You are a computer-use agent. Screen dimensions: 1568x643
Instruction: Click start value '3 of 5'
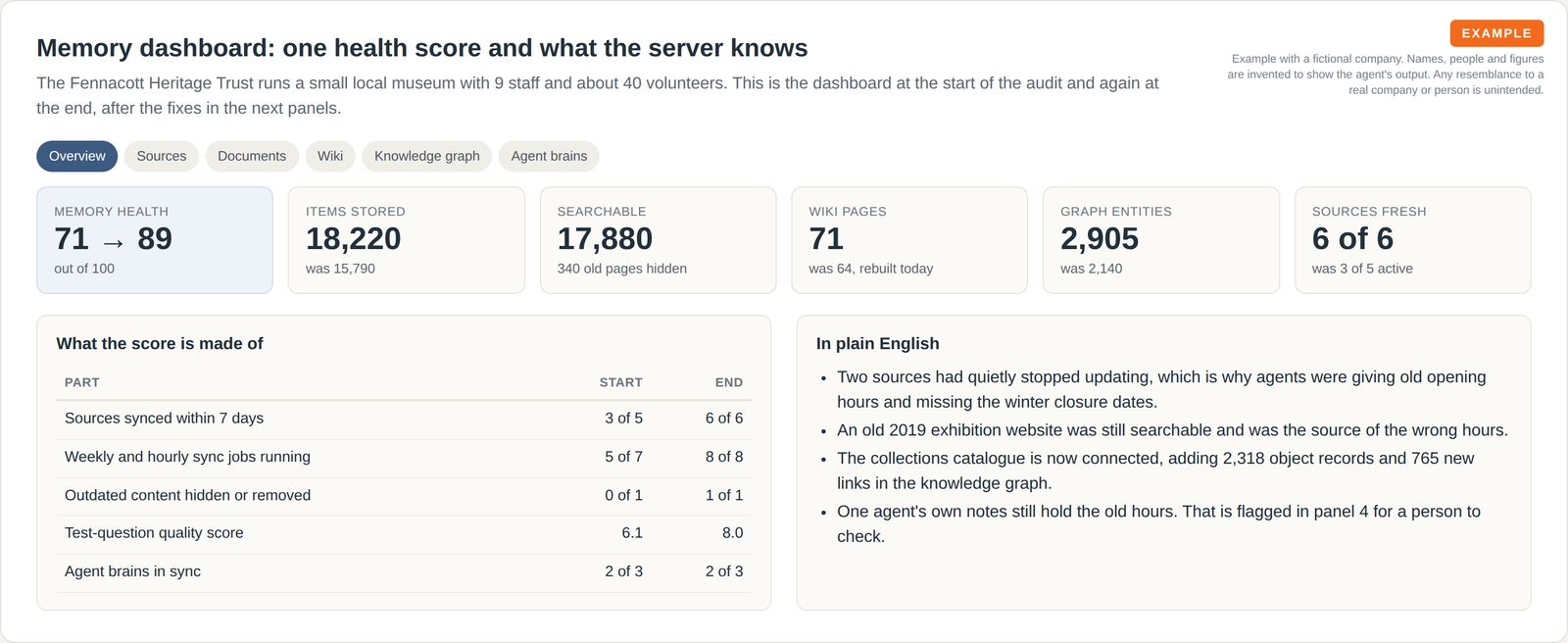pyautogui.click(x=623, y=419)
